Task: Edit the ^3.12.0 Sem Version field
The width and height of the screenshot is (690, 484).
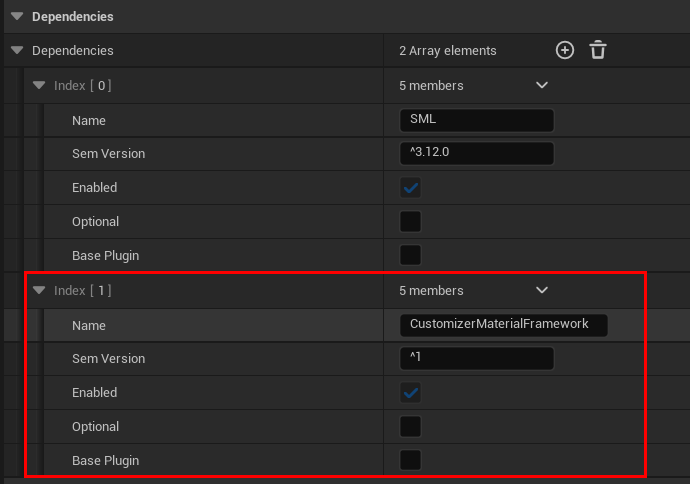Action: [x=477, y=153]
